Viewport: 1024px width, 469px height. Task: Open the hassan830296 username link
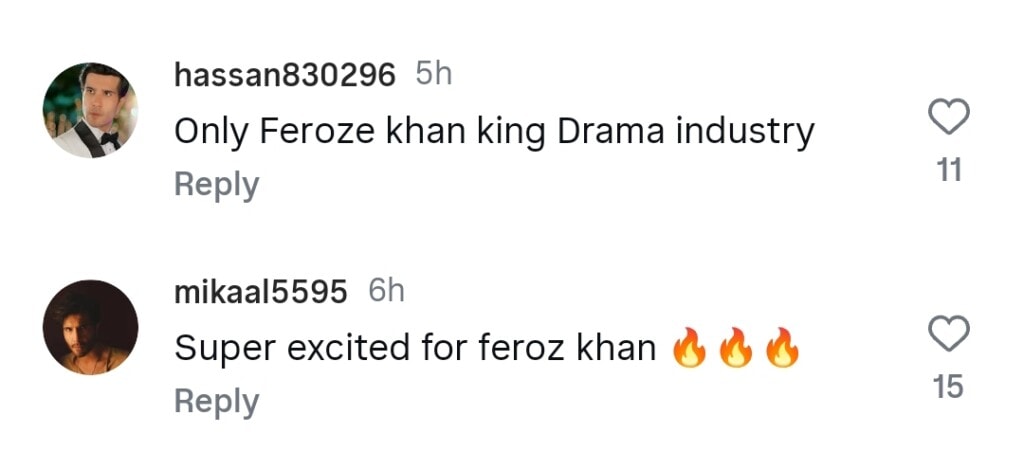coord(285,75)
